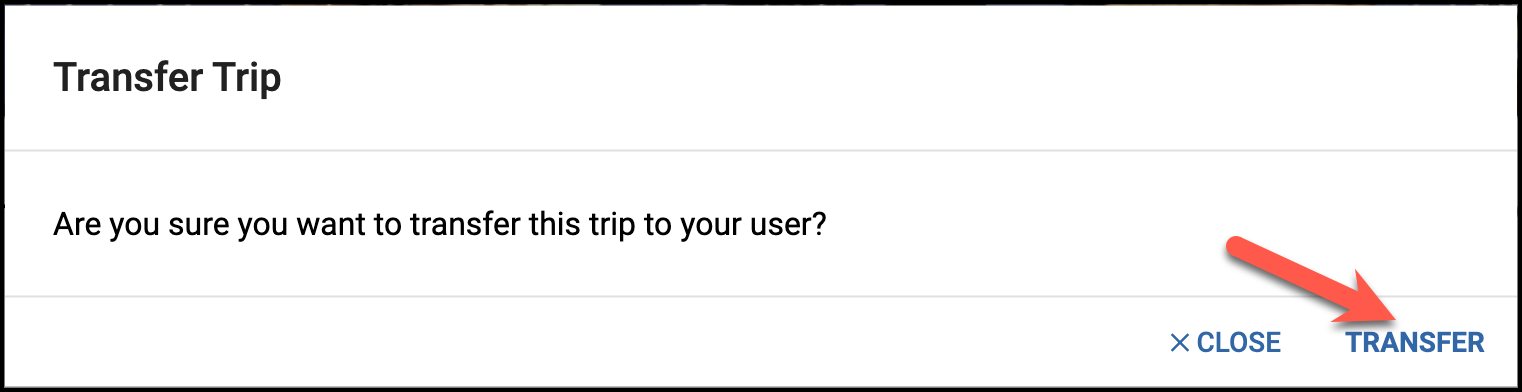Click divider line above the footer buttons
This screenshot has height=392, width=1522.
tap(761, 296)
